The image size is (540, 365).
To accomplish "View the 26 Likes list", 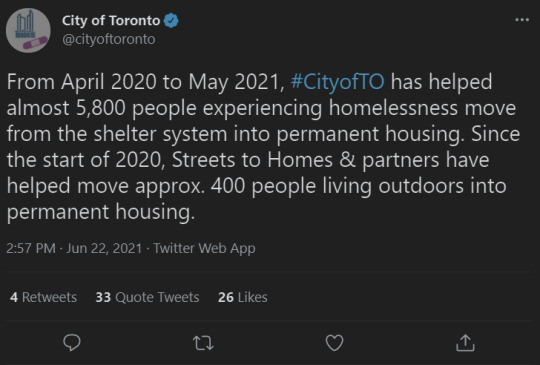I will pos(243,297).
